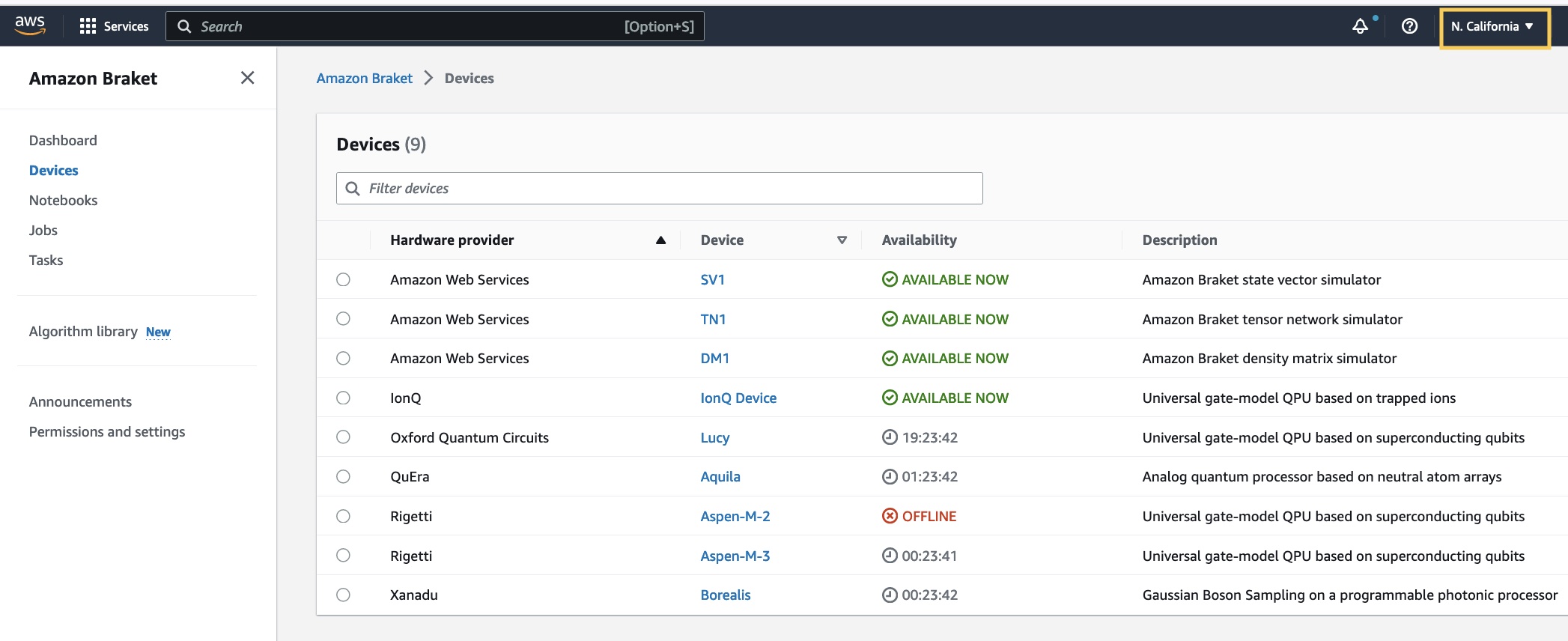Open Permissions and settings

point(107,431)
